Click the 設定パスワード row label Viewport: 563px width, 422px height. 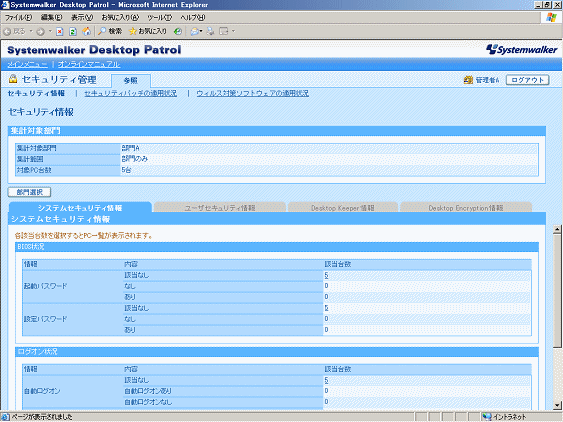coord(45,319)
